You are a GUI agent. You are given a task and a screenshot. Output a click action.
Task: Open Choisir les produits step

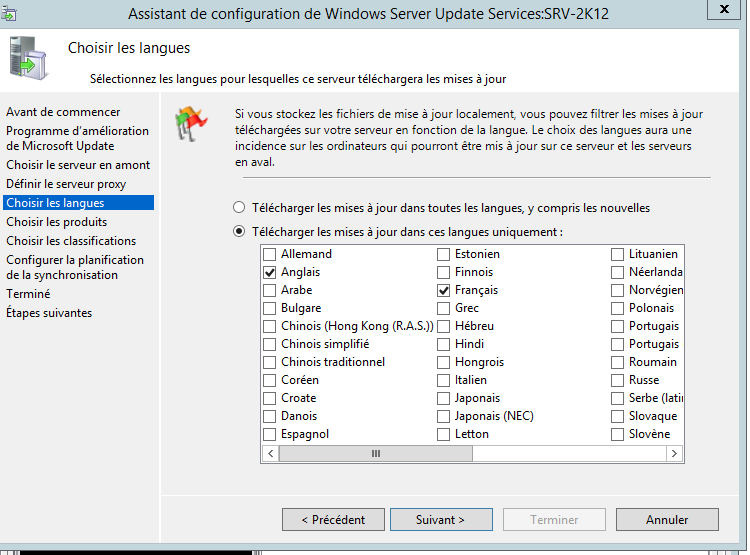click(56, 222)
